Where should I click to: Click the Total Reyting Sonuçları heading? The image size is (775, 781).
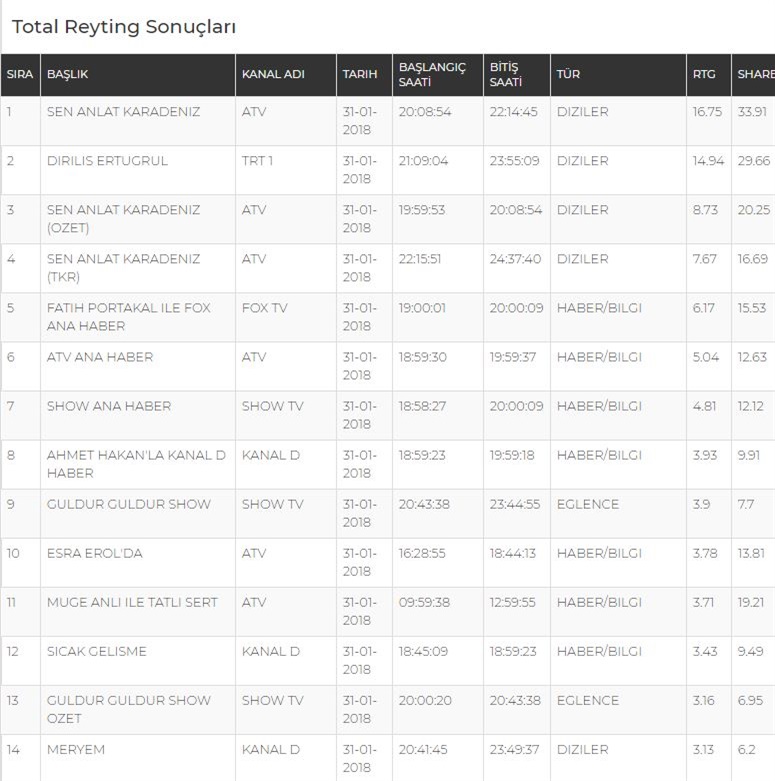coord(124,27)
